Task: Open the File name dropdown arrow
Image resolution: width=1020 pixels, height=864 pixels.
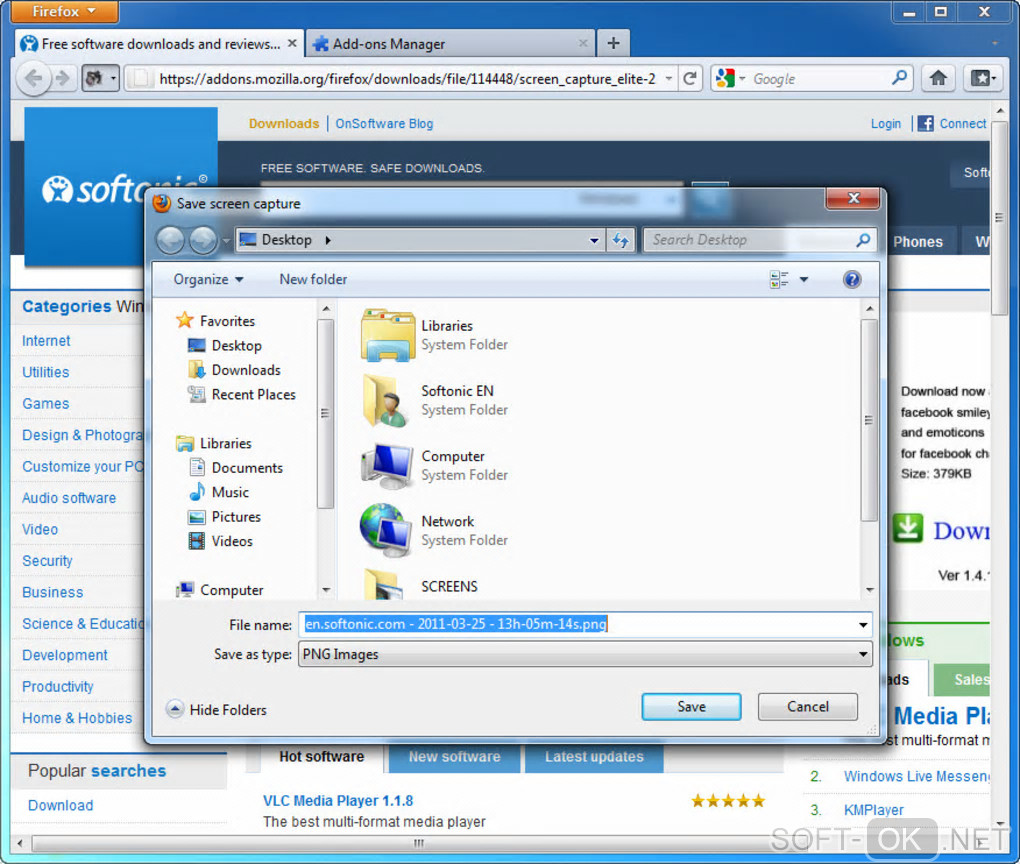Action: [x=863, y=625]
